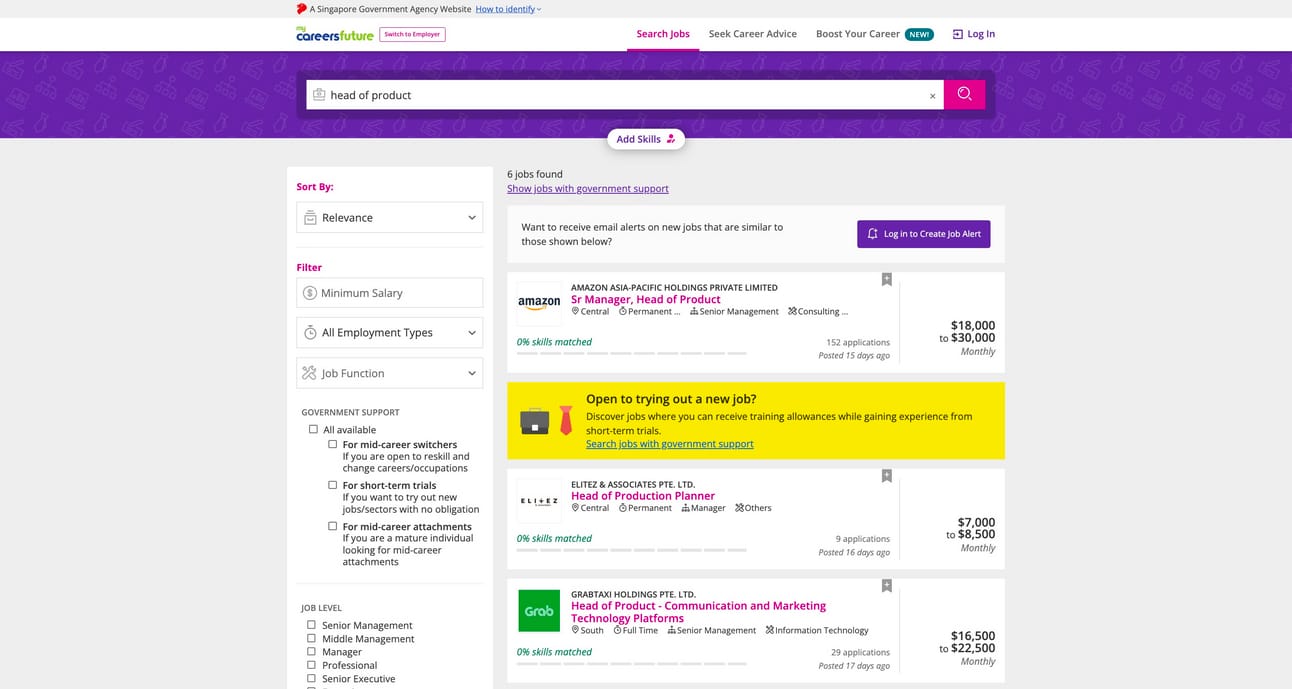Click the Posted 16 days ago text
Screen dimensions: 1292x689
(x=854, y=552)
